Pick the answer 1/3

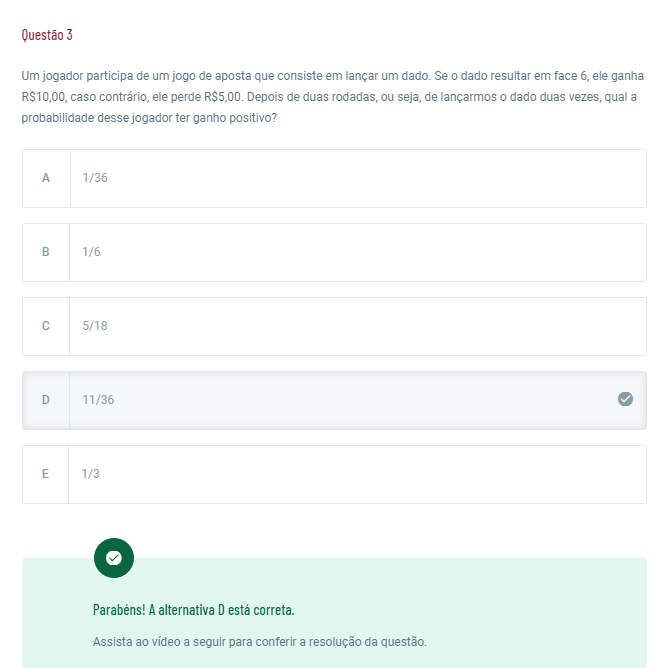coord(91,474)
